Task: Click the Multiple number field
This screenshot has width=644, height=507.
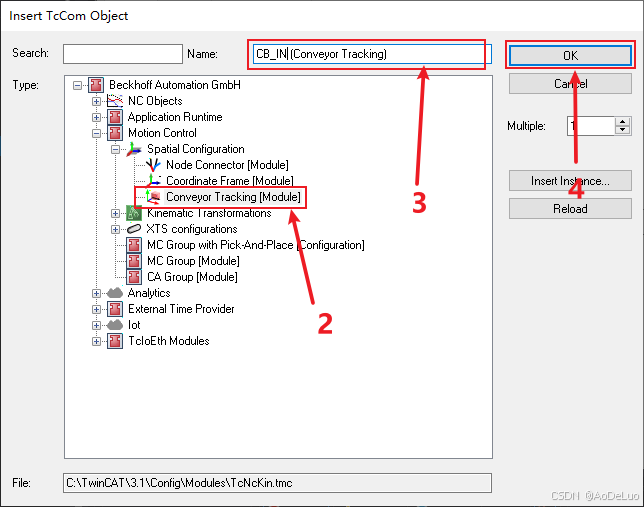Action: (x=591, y=126)
